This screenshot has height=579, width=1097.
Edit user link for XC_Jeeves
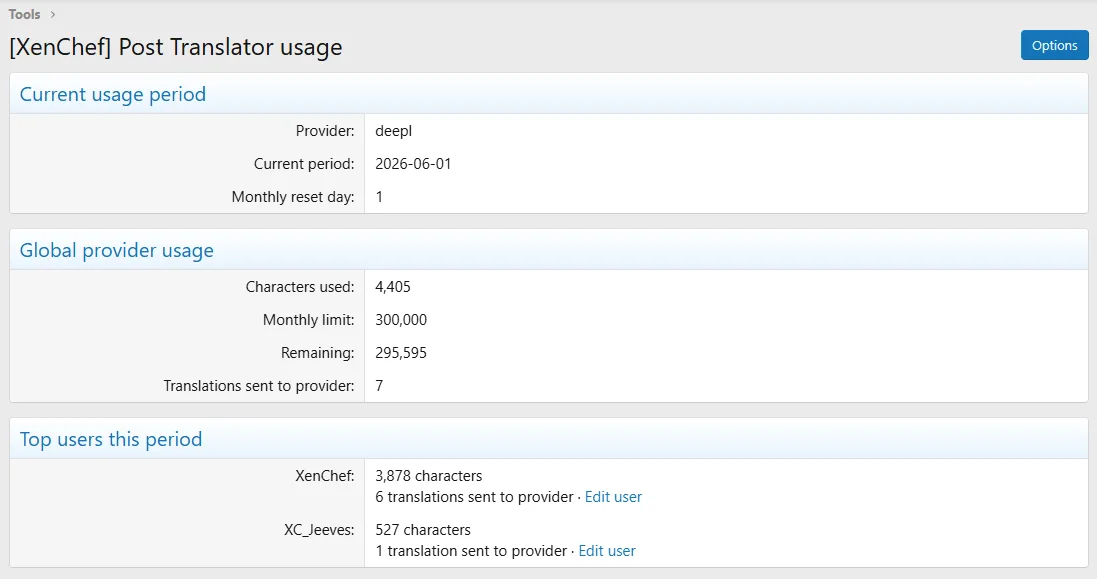coord(607,551)
